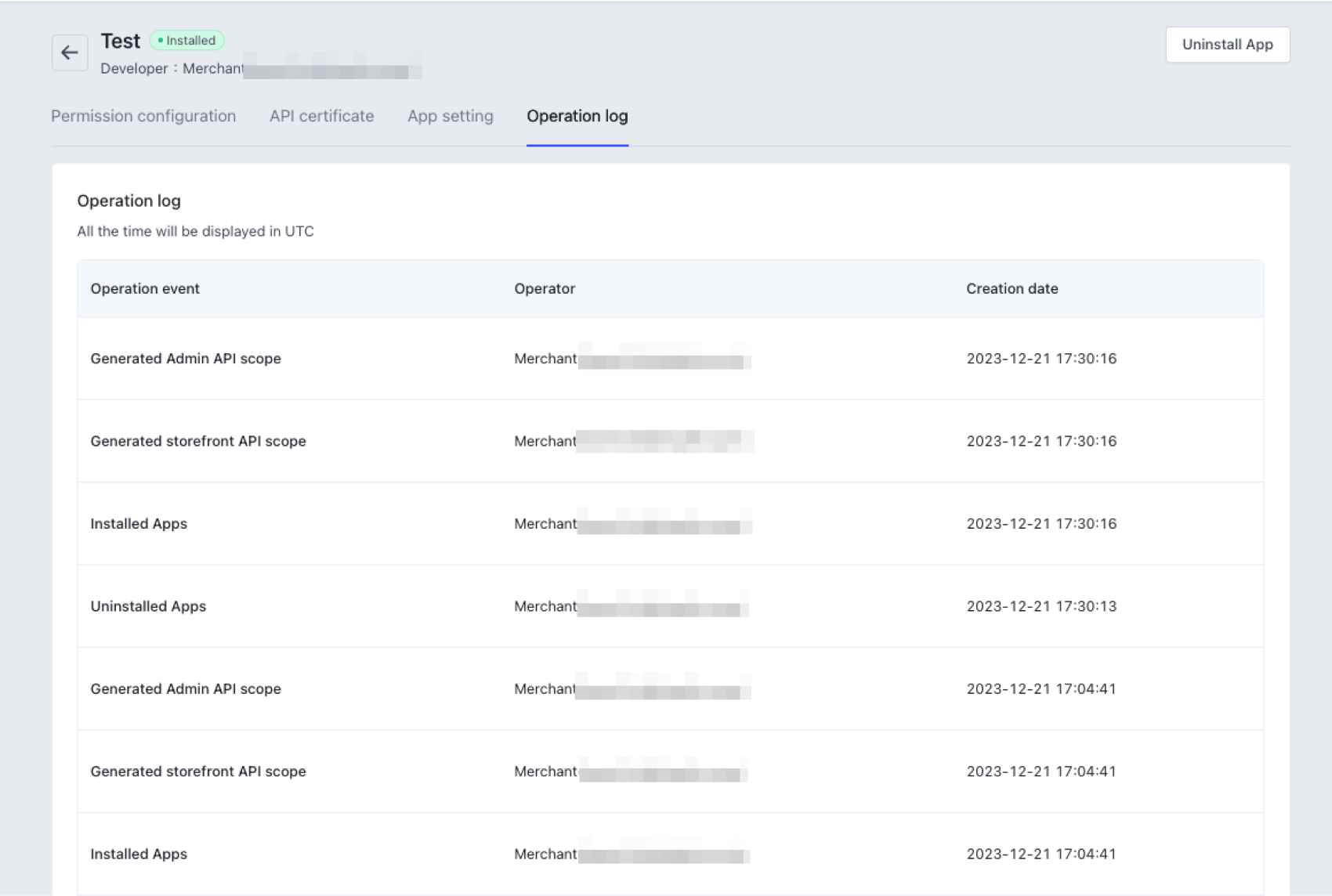The height and width of the screenshot is (896, 1332).
Task: Select the Operation log tab
Action: point(577,116)
